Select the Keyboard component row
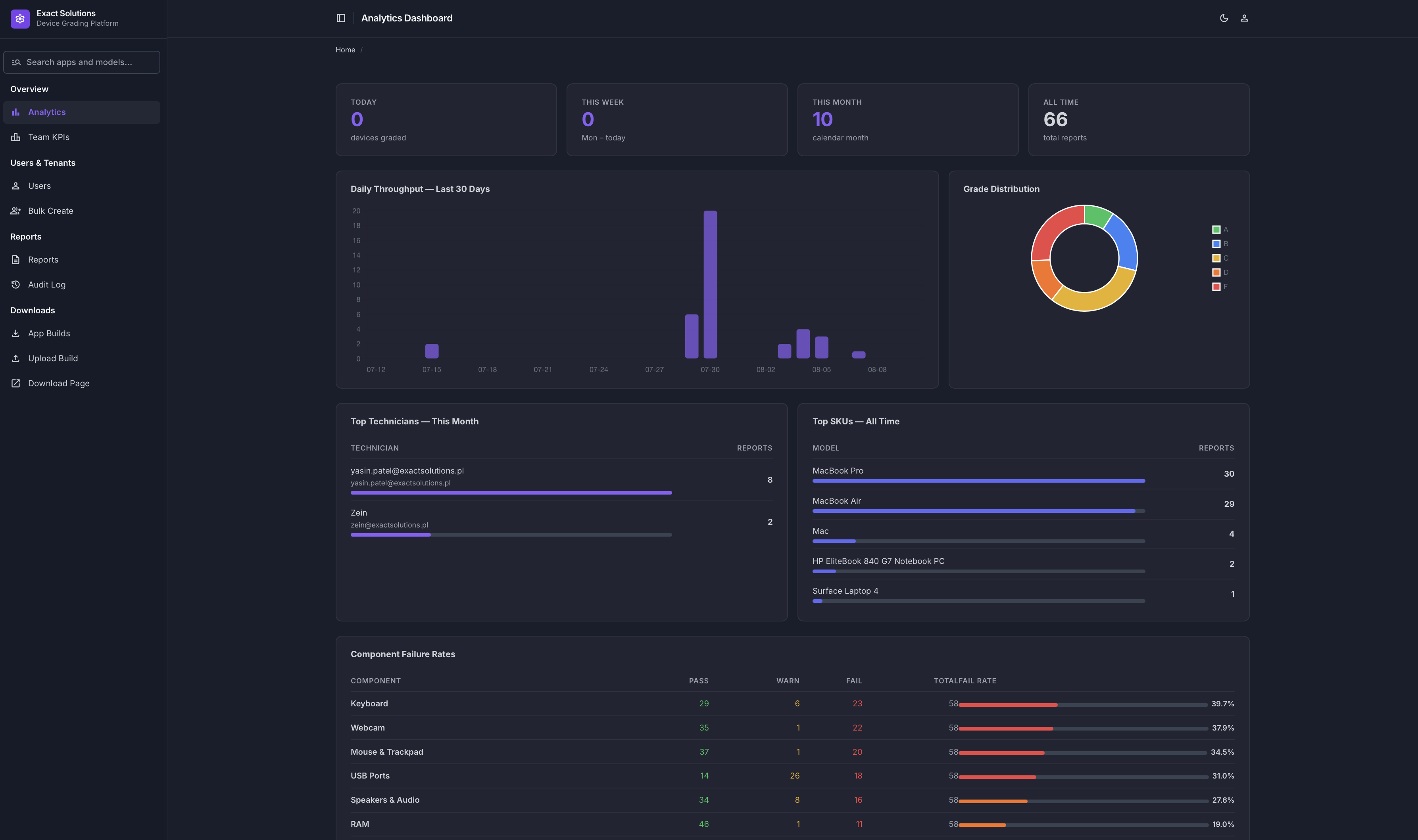 [792, 704]
